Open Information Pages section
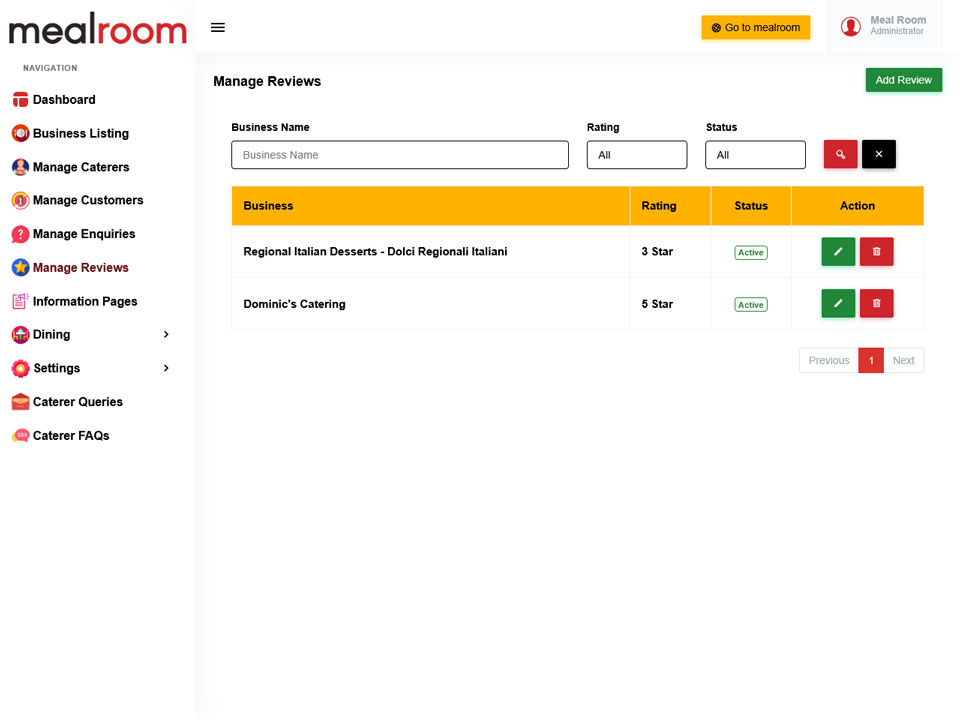This screenshot has height=720, width=960. [x=85, y=301]
